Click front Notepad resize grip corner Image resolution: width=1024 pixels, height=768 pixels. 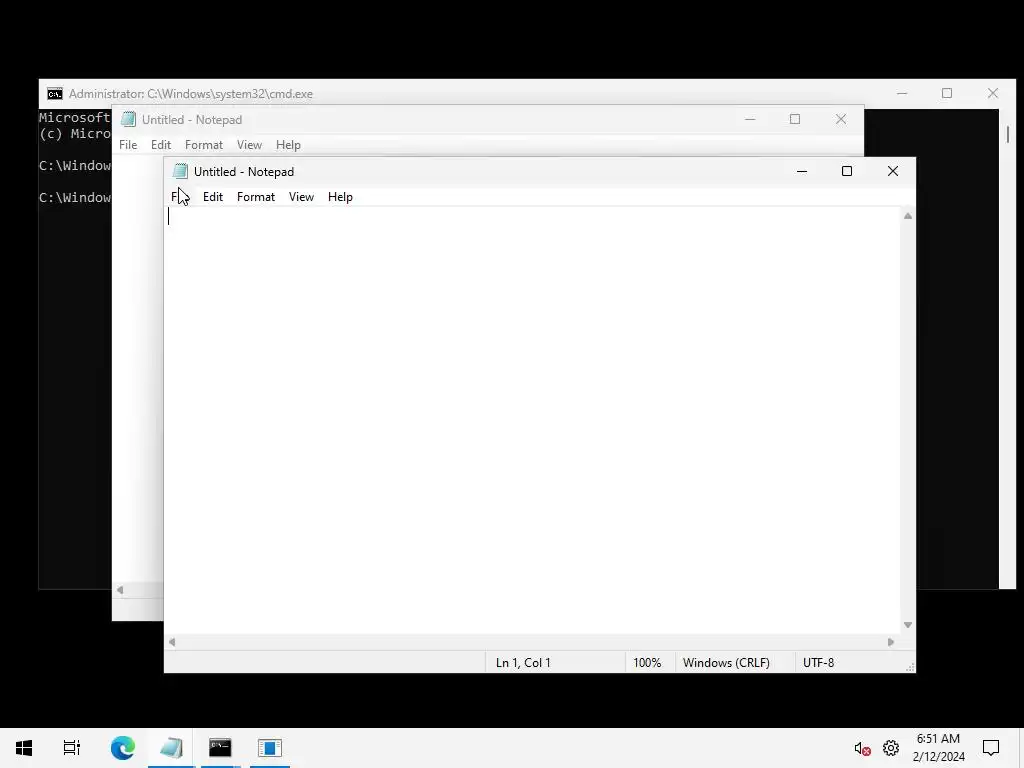click(910, 667)
